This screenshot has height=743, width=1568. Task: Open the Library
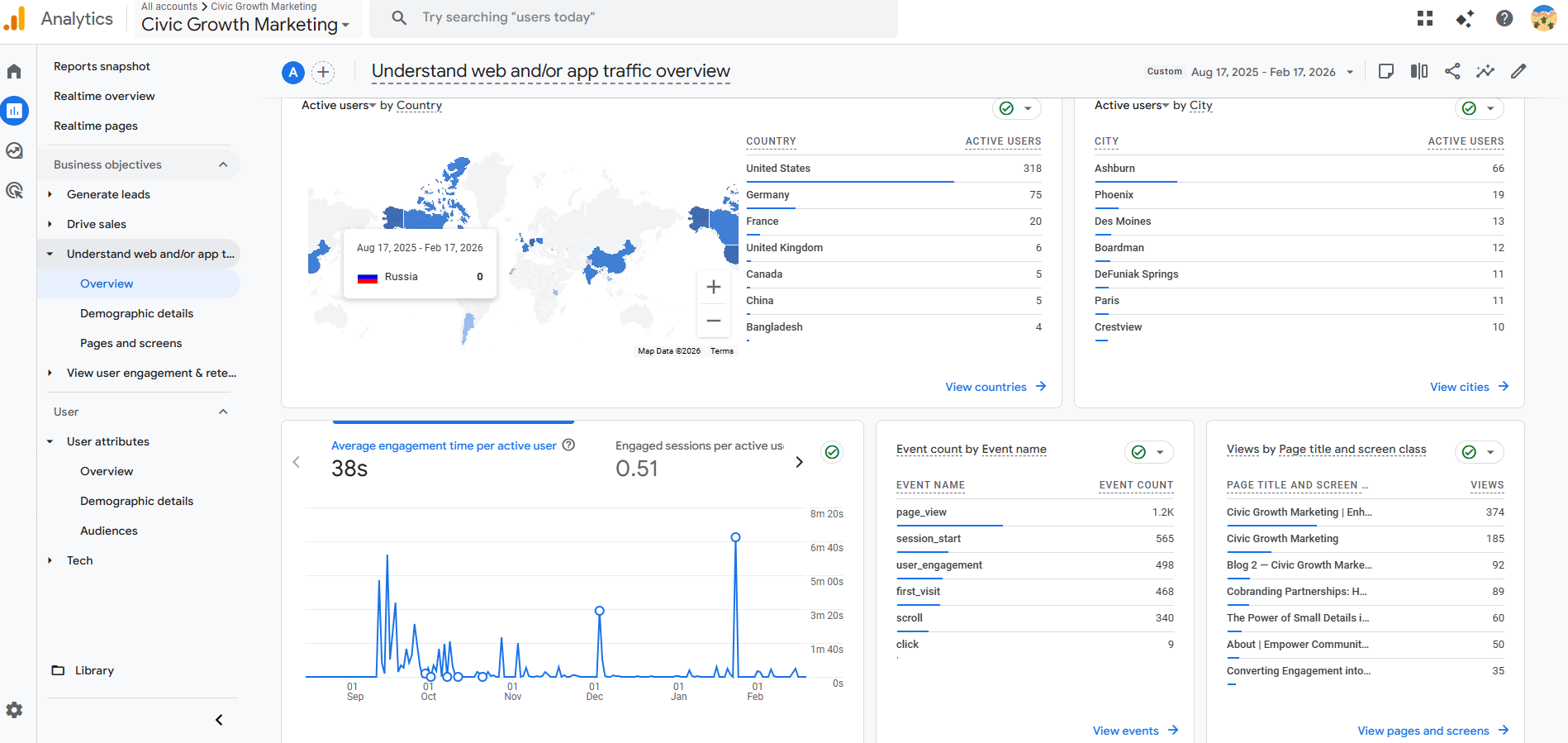pyautogui.click(x=83, y=670)
